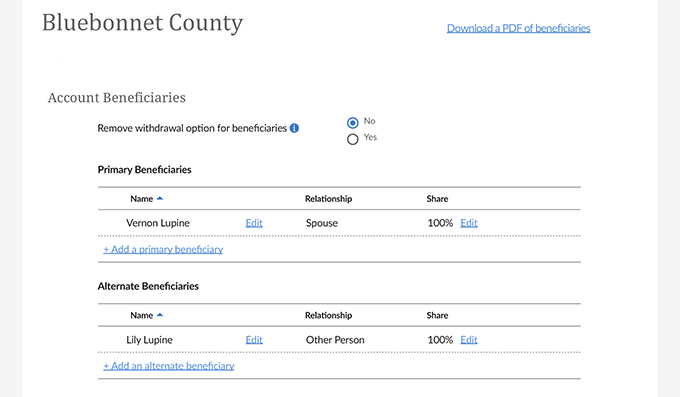
Task: Click the info icon beside withdrawal option
Action: 294,128
